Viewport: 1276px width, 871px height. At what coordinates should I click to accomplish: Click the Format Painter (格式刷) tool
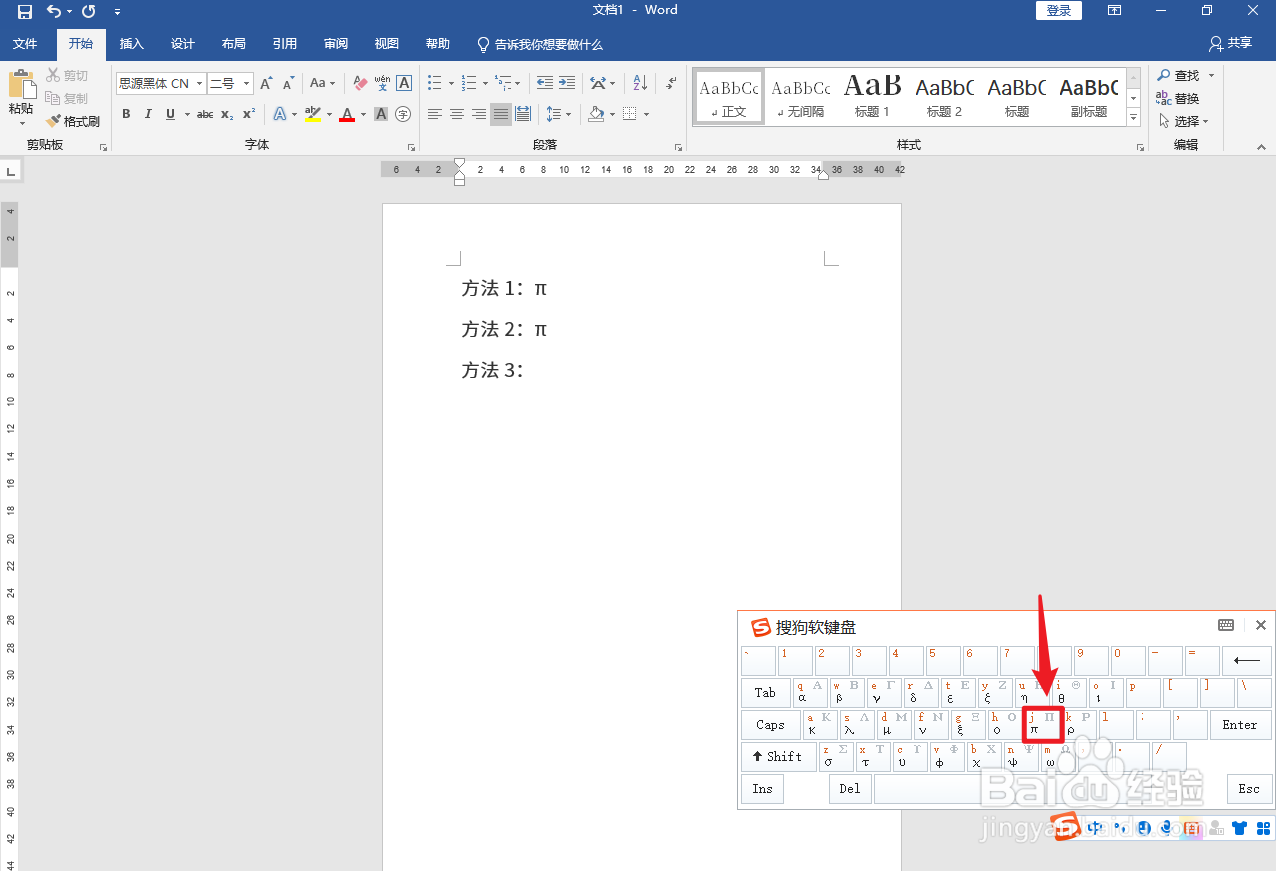pos(73,121)
